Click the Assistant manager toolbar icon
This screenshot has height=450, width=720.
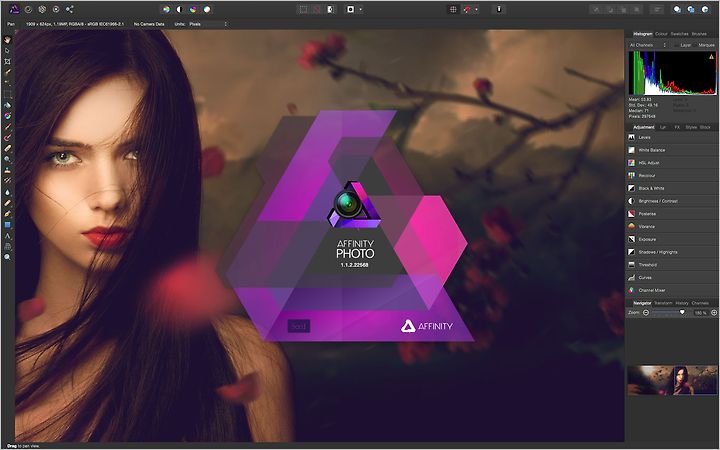[x=499, y=9]
